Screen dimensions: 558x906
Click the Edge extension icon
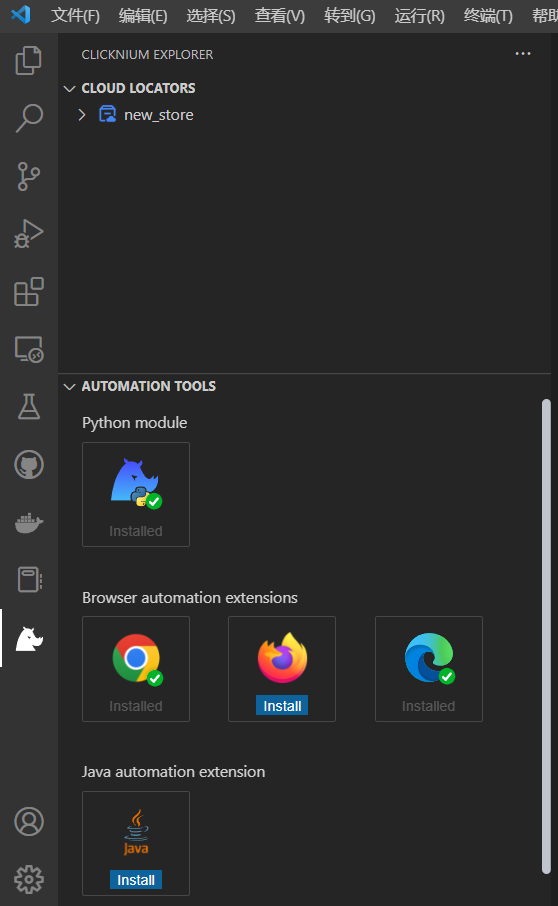(429, 658)
